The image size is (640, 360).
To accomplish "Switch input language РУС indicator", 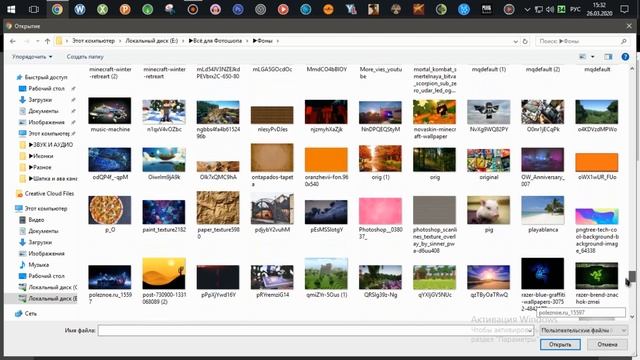I will 575,9.
